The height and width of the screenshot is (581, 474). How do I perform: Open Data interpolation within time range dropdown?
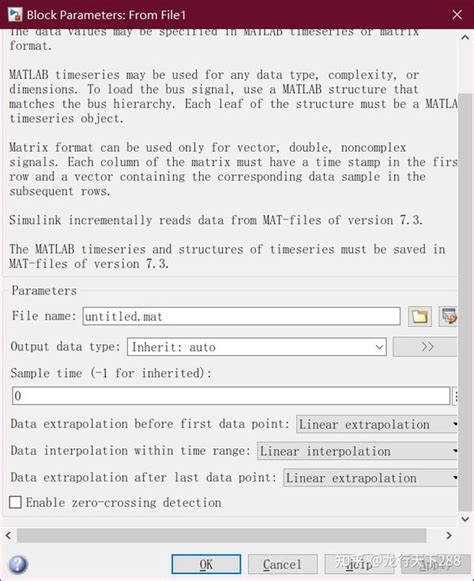tap(358, 451)
